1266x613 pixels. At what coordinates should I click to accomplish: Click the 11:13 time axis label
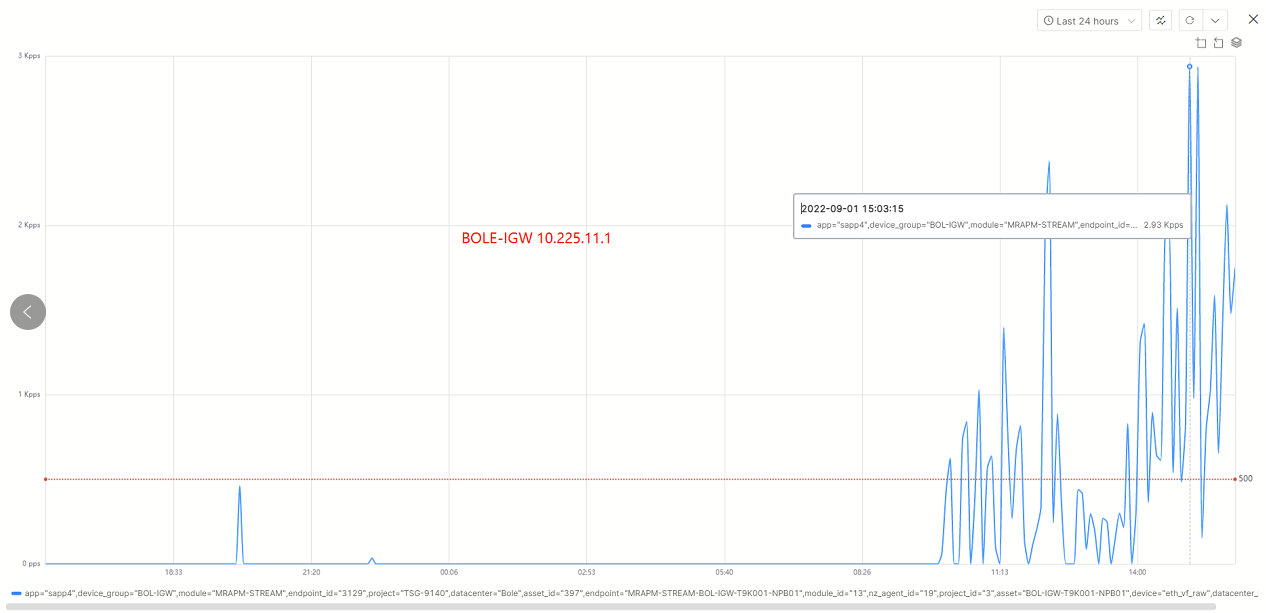pos(999,573)
